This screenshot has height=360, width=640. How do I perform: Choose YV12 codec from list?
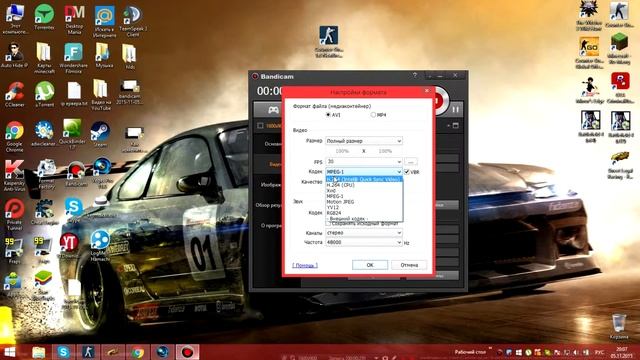click(364, 207)
